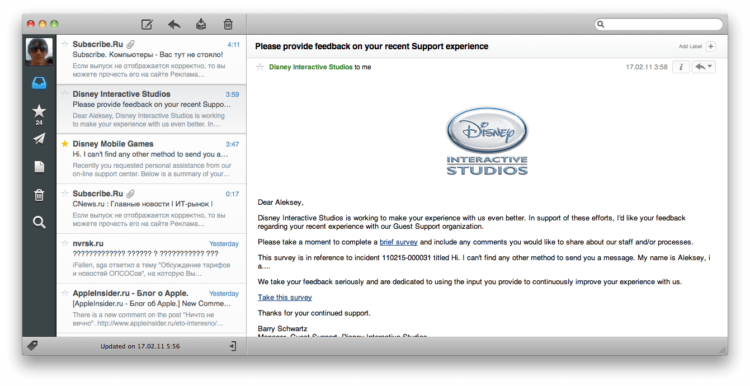Click the 24 starred count badge
This screenshot has height=386, width=750.
click(39, 122)
